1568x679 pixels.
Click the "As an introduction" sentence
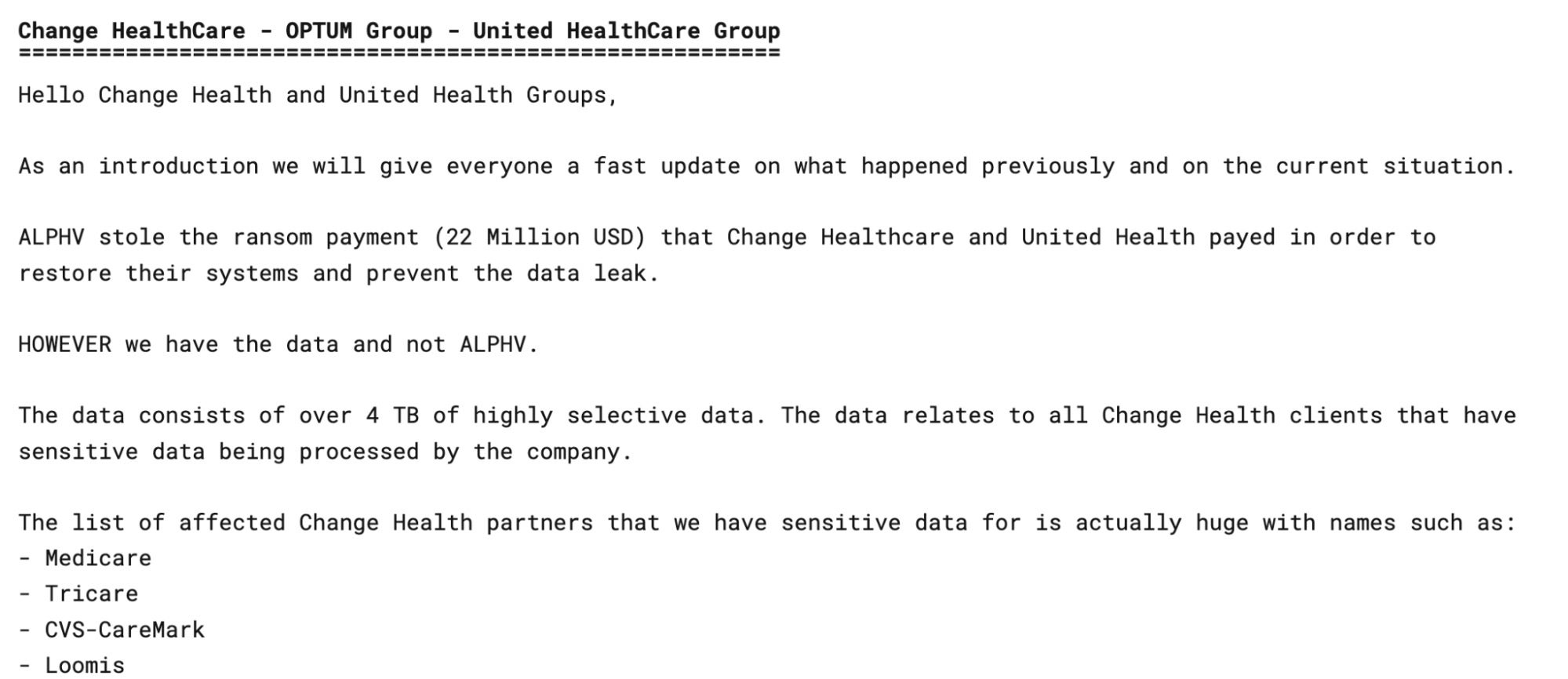[x=766, y=167]
